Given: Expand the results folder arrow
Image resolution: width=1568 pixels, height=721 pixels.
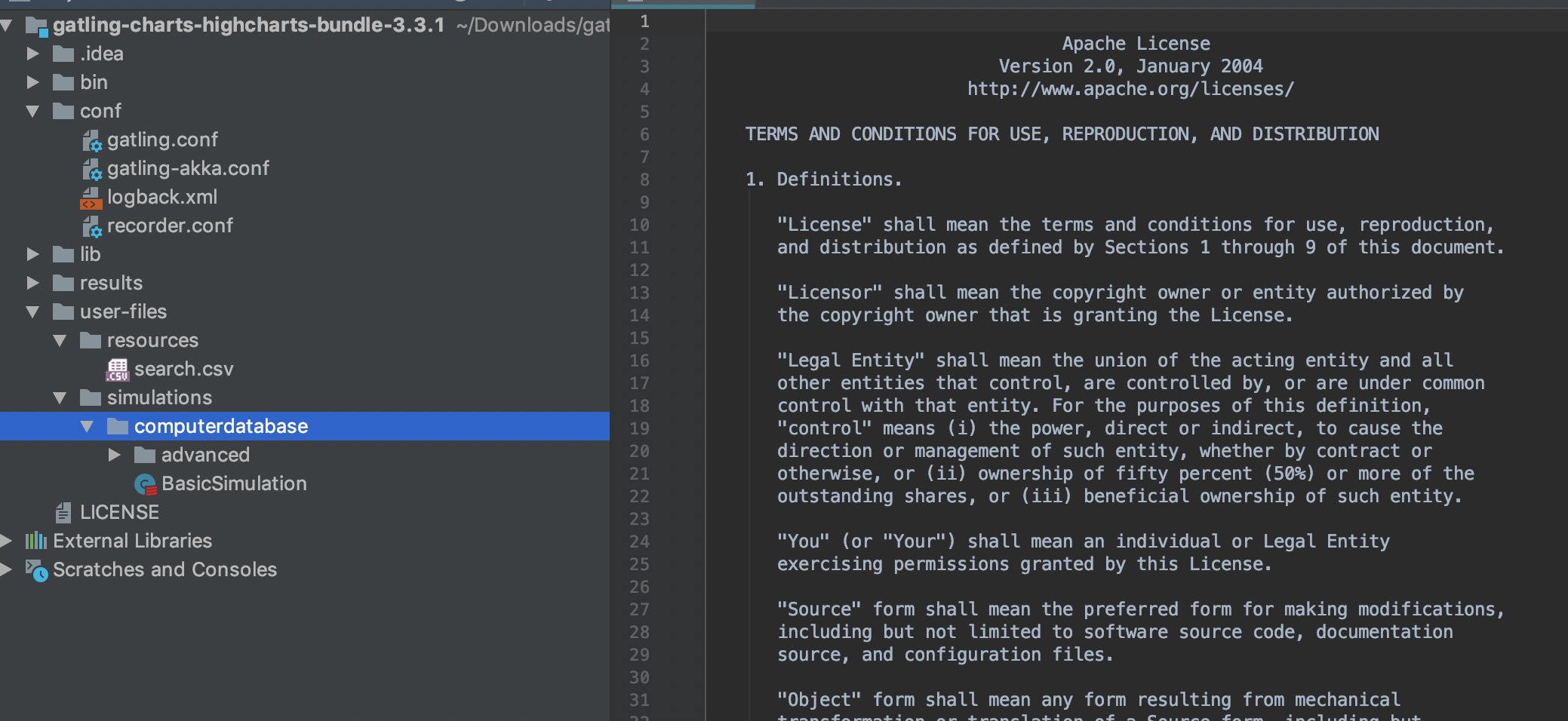Looking at the screenshot, I should pos(32,283).
